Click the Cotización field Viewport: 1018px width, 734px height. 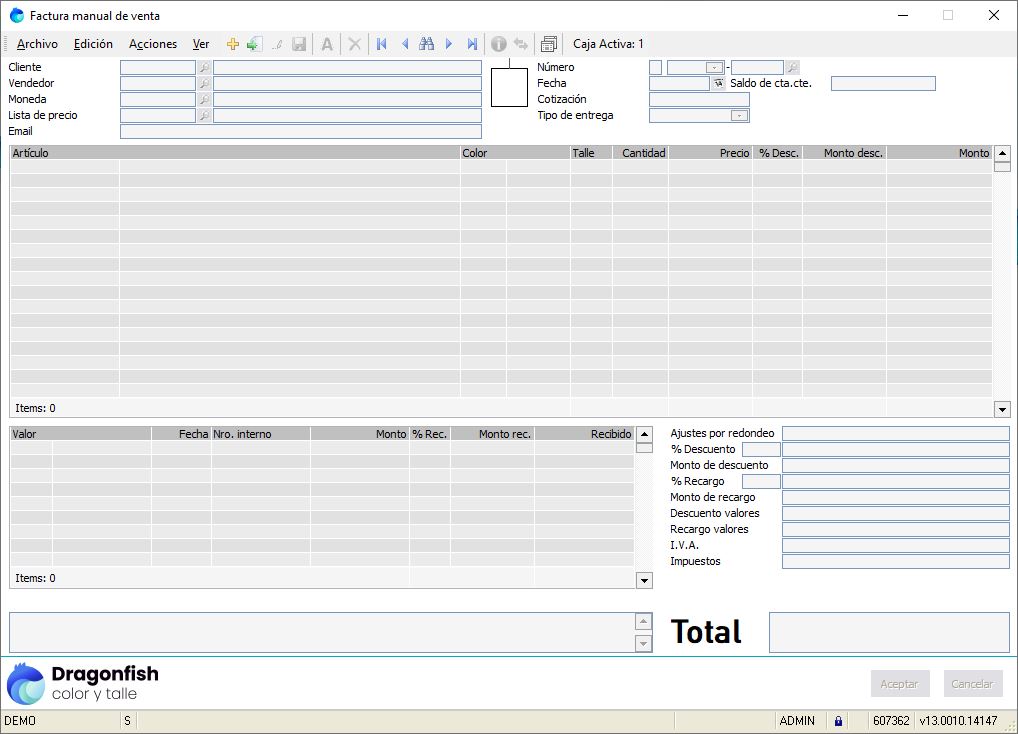(x=699, y=99)
